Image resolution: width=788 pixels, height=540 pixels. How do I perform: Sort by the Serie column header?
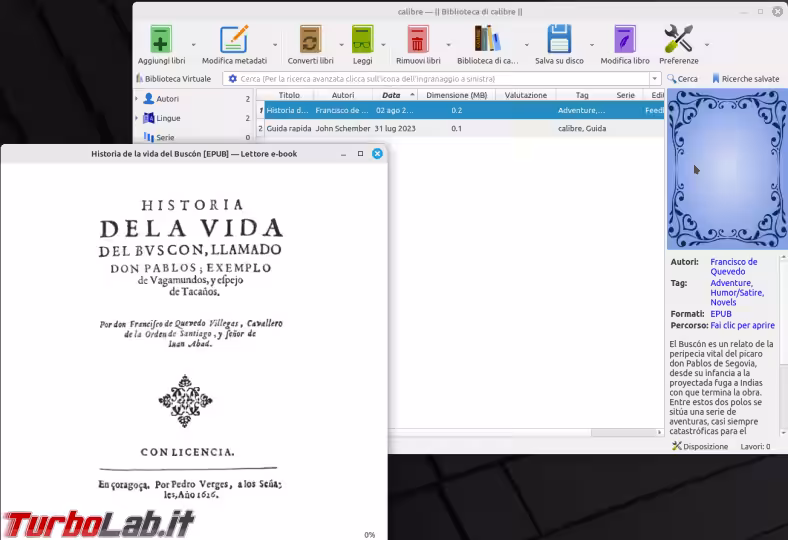pyautogui.click(x=625, y=95)
